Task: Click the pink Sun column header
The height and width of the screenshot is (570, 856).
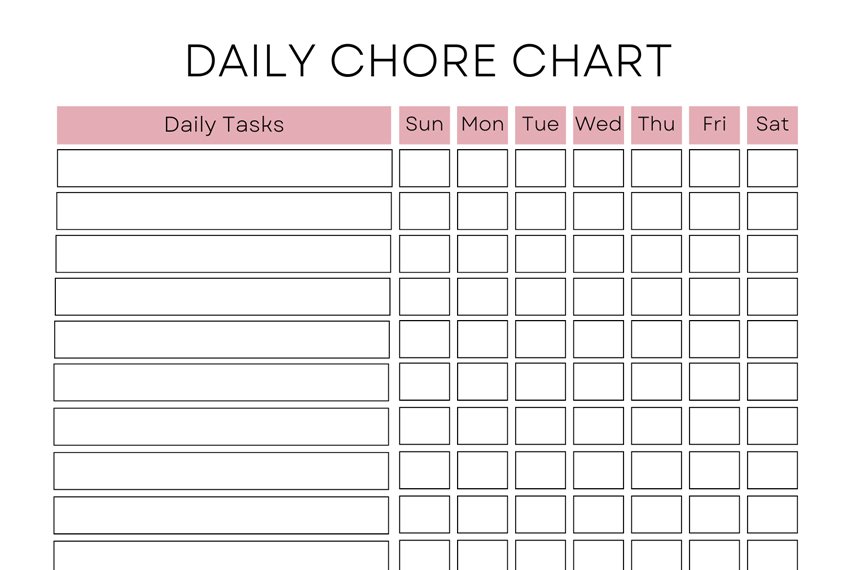Action: [x=424, y=125]
